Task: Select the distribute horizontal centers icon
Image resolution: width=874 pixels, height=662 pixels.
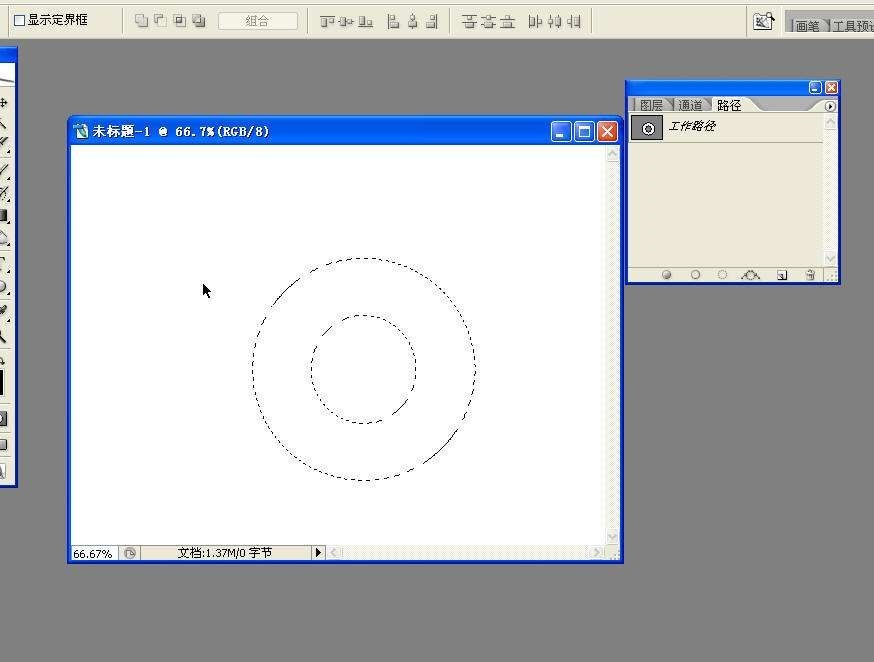Action: pos(557,20)
